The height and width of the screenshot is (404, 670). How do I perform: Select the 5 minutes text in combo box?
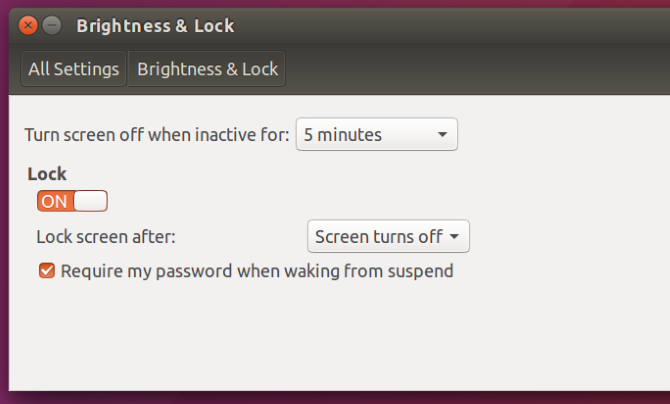[x=343, y=134]
